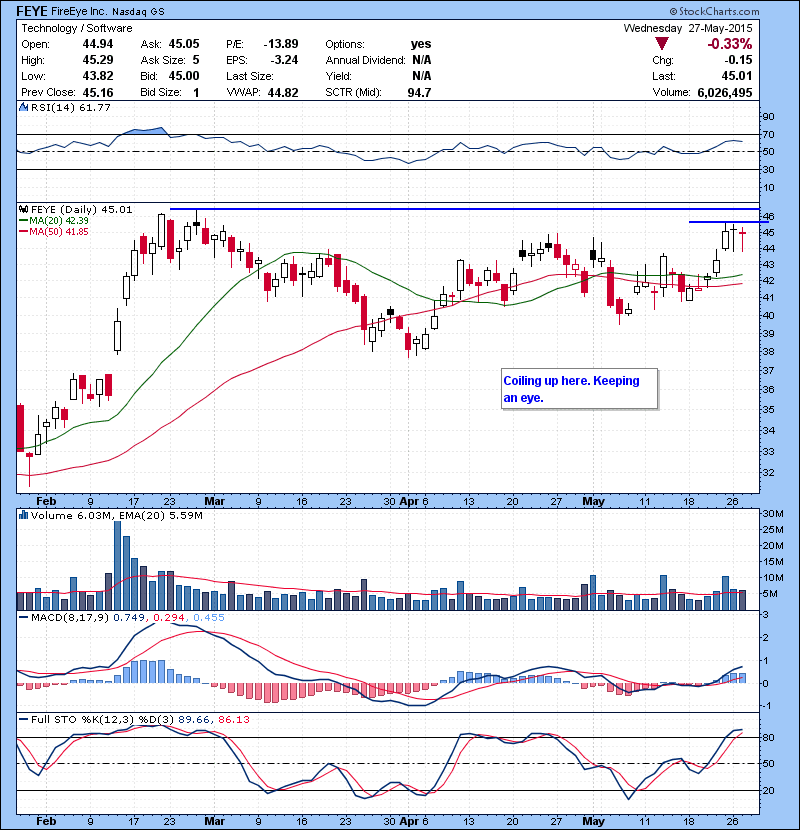Click the SCTR (Mid) value 94.7
The width and height of the screenshot is (800, 830).
(x=419, y=93)
